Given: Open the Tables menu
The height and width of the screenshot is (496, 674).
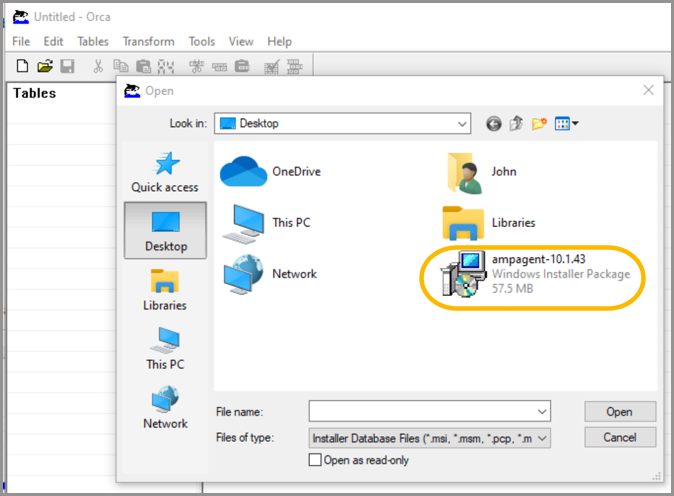Looking at the screenshot, I should (x=93, y=41).
